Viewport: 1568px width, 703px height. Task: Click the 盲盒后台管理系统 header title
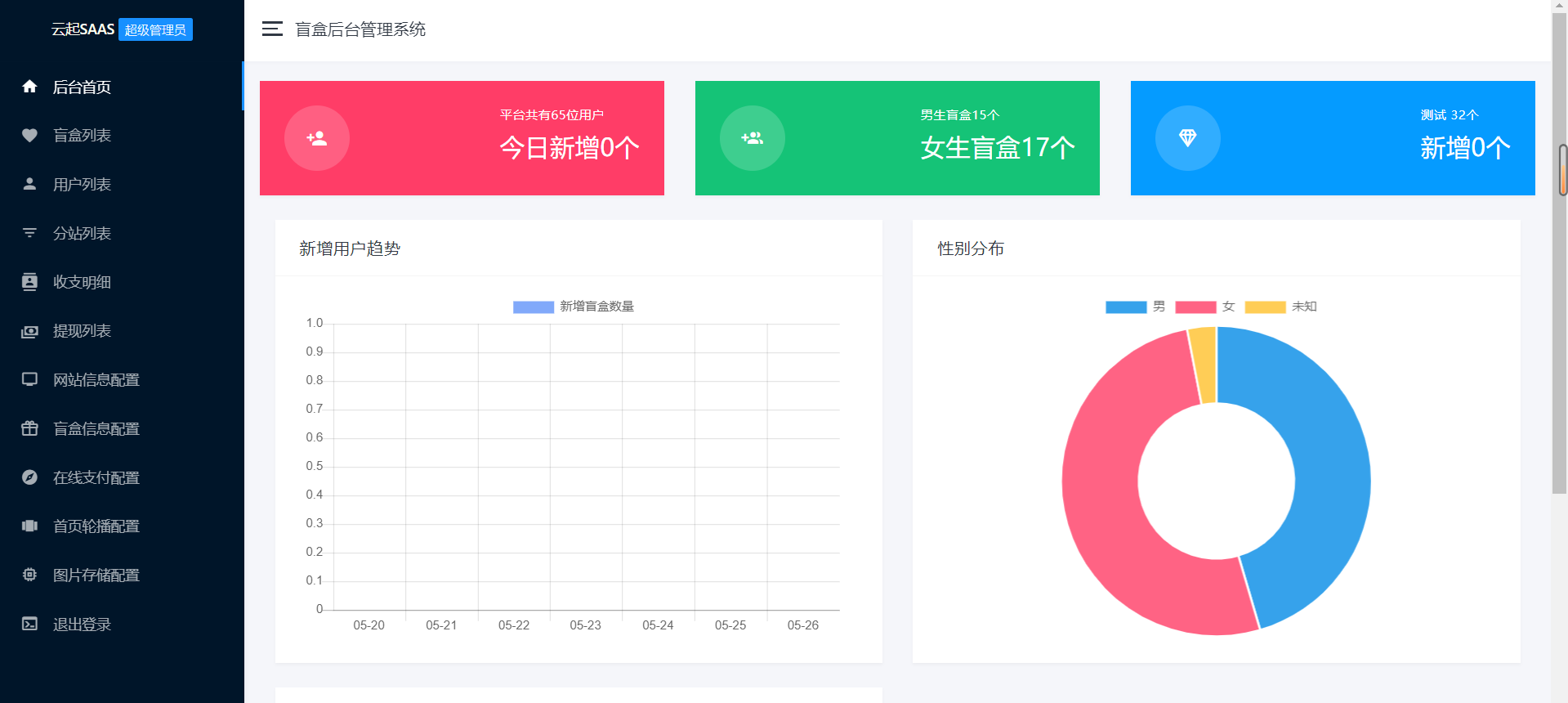(360, 29)
